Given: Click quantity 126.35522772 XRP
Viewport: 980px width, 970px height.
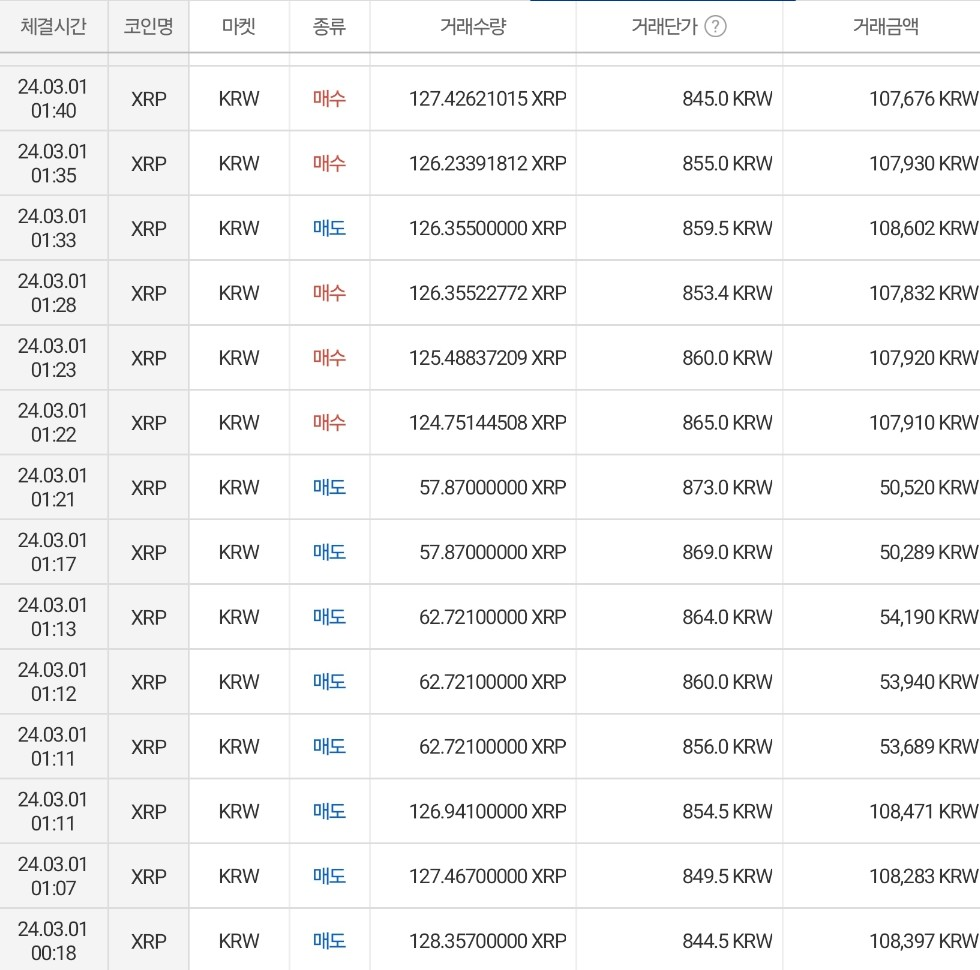Looking at the screenshot, I should tap(488, 293).
